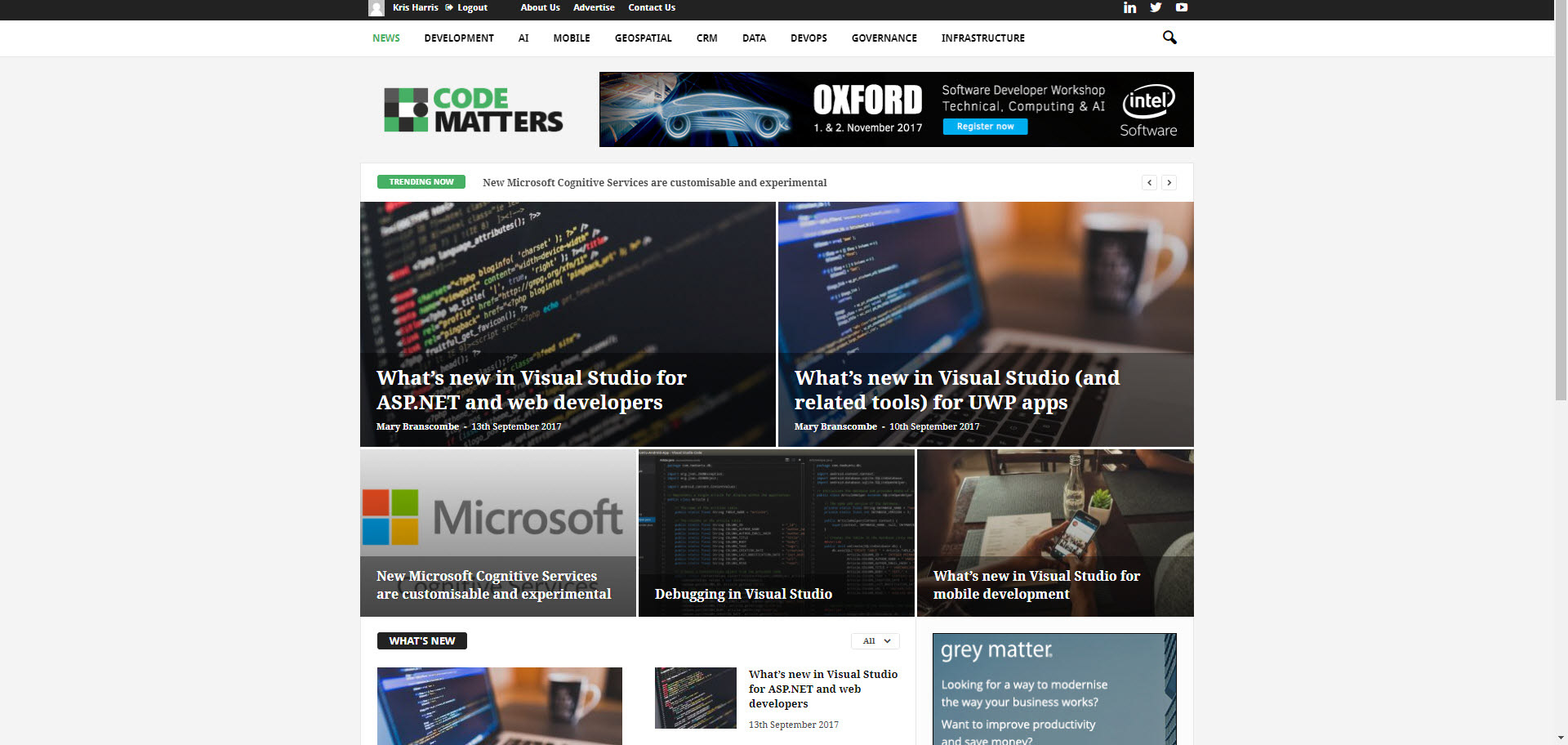Select the GOVERNANCE menu item

[x=884, y=38]
